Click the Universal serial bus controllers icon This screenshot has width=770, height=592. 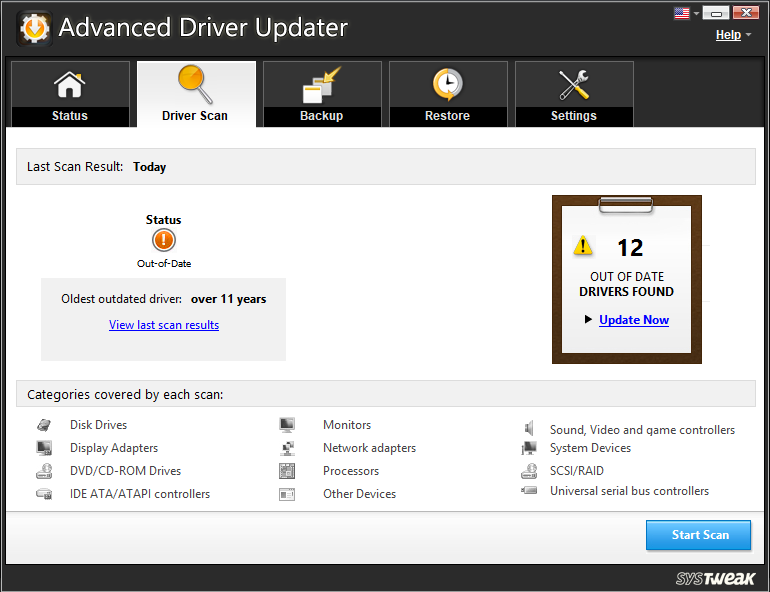tap(529, 490)
